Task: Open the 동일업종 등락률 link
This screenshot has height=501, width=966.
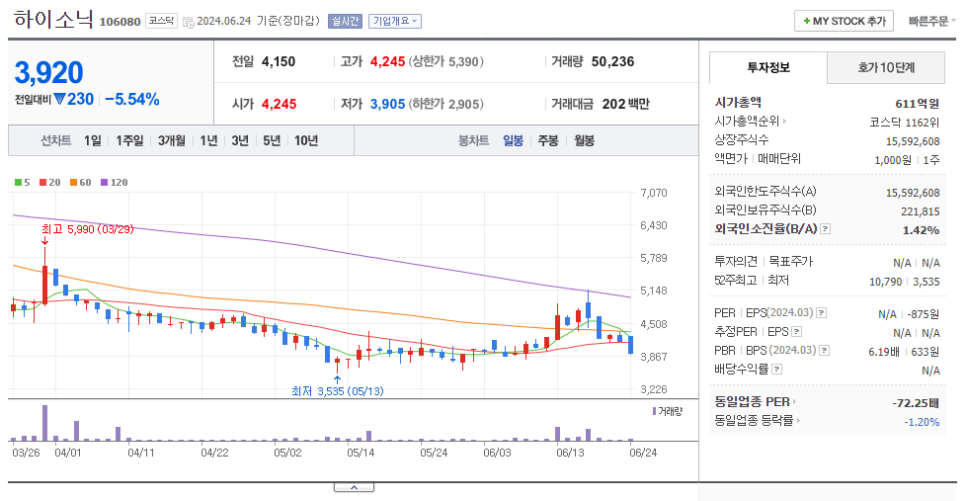Action: click(x=757, y=421)
